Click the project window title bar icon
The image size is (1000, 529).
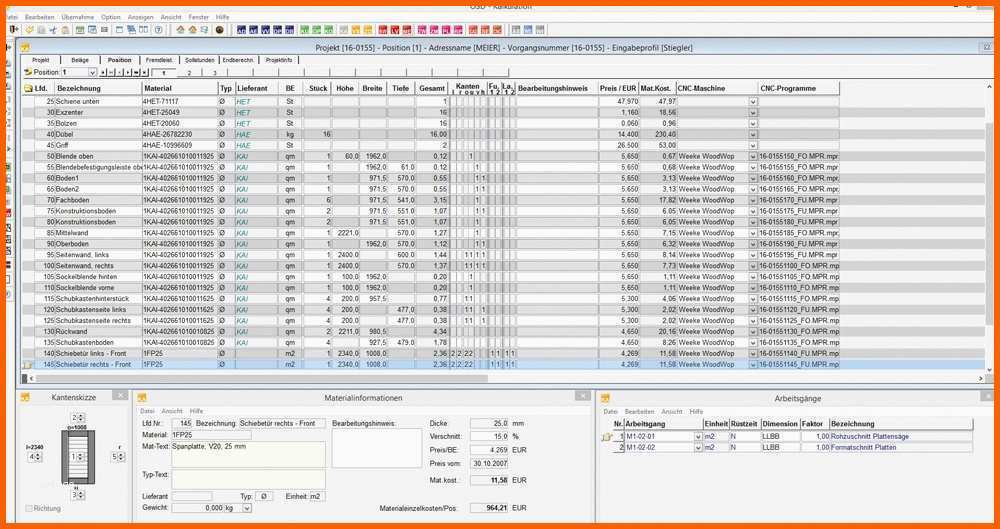[25, 47]
